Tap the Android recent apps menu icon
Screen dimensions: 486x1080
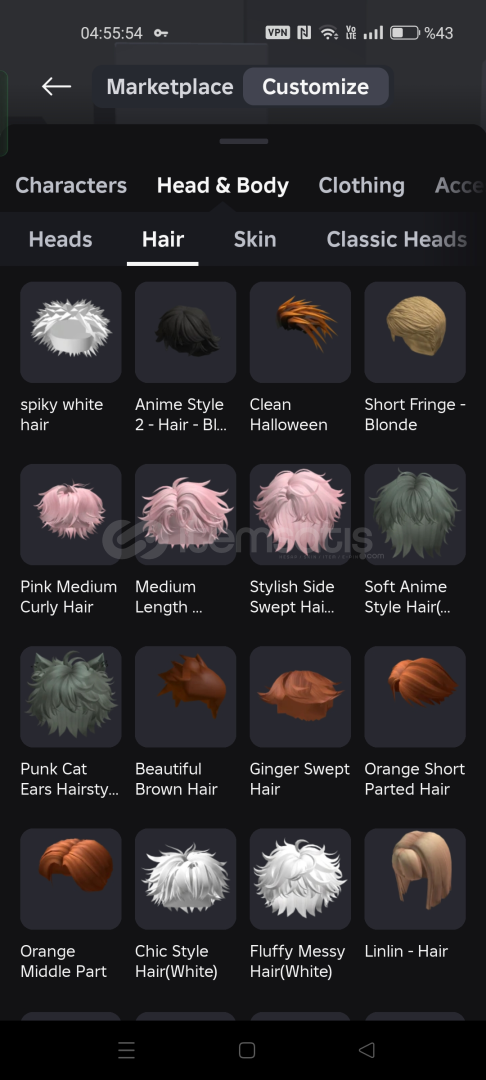click(126, 1050)
